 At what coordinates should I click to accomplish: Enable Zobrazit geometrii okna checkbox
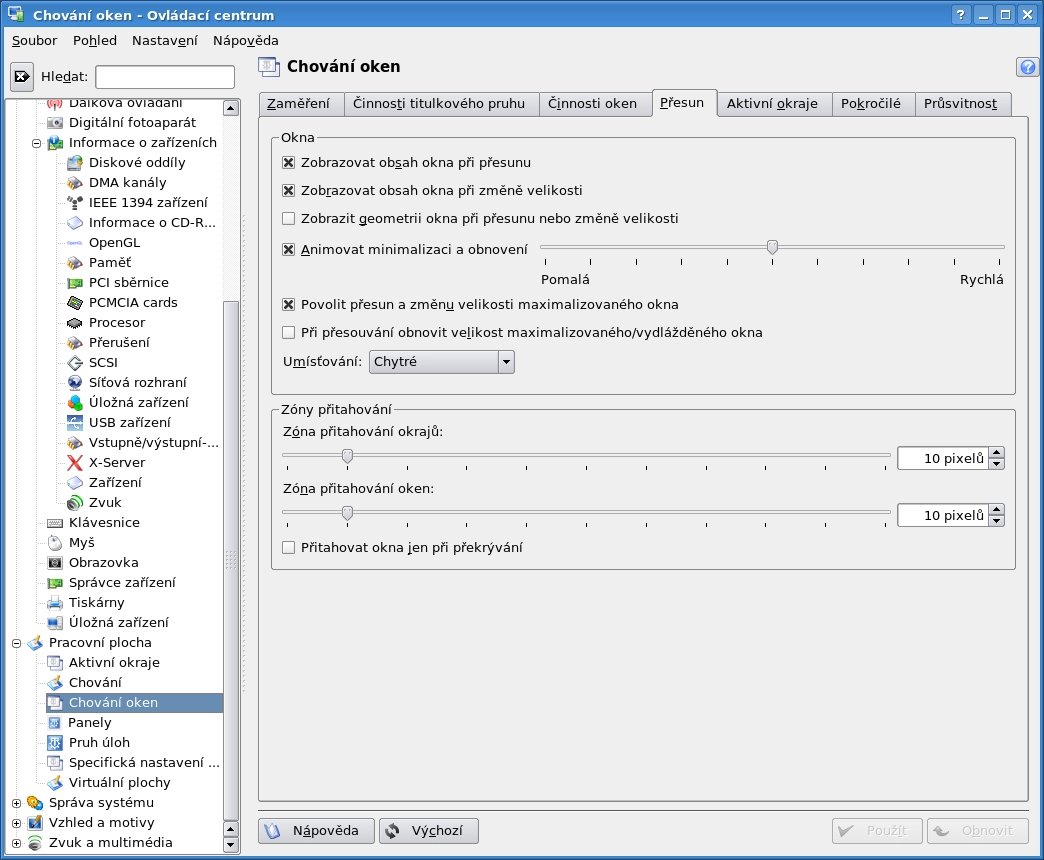tap(288, 218)
